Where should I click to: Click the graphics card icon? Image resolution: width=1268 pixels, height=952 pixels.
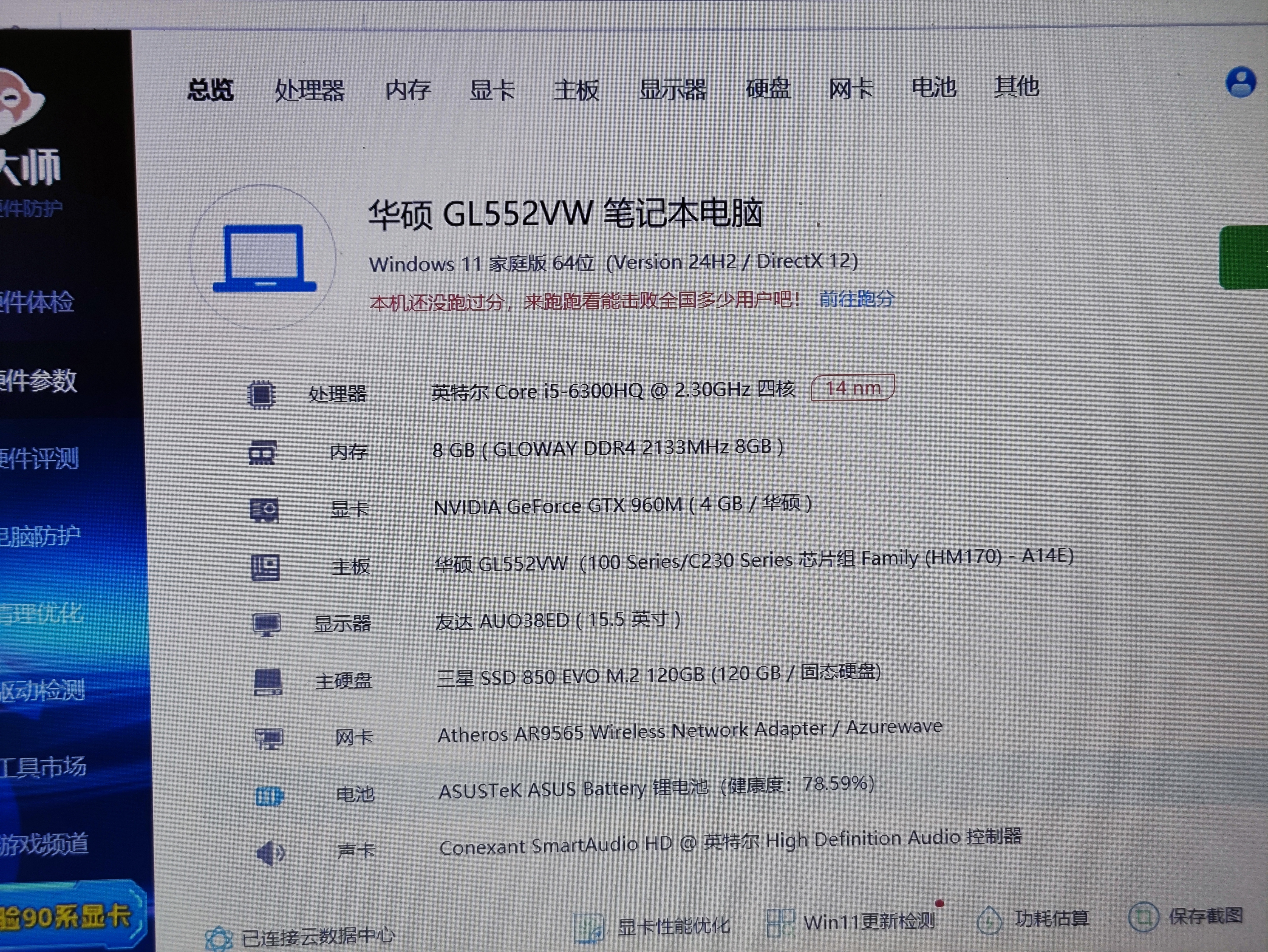coord(264,509)
